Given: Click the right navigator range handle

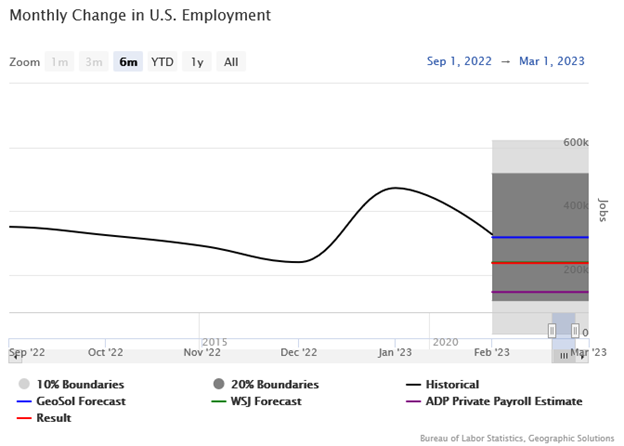Looking at the screenshot, I should pos(575,330).
